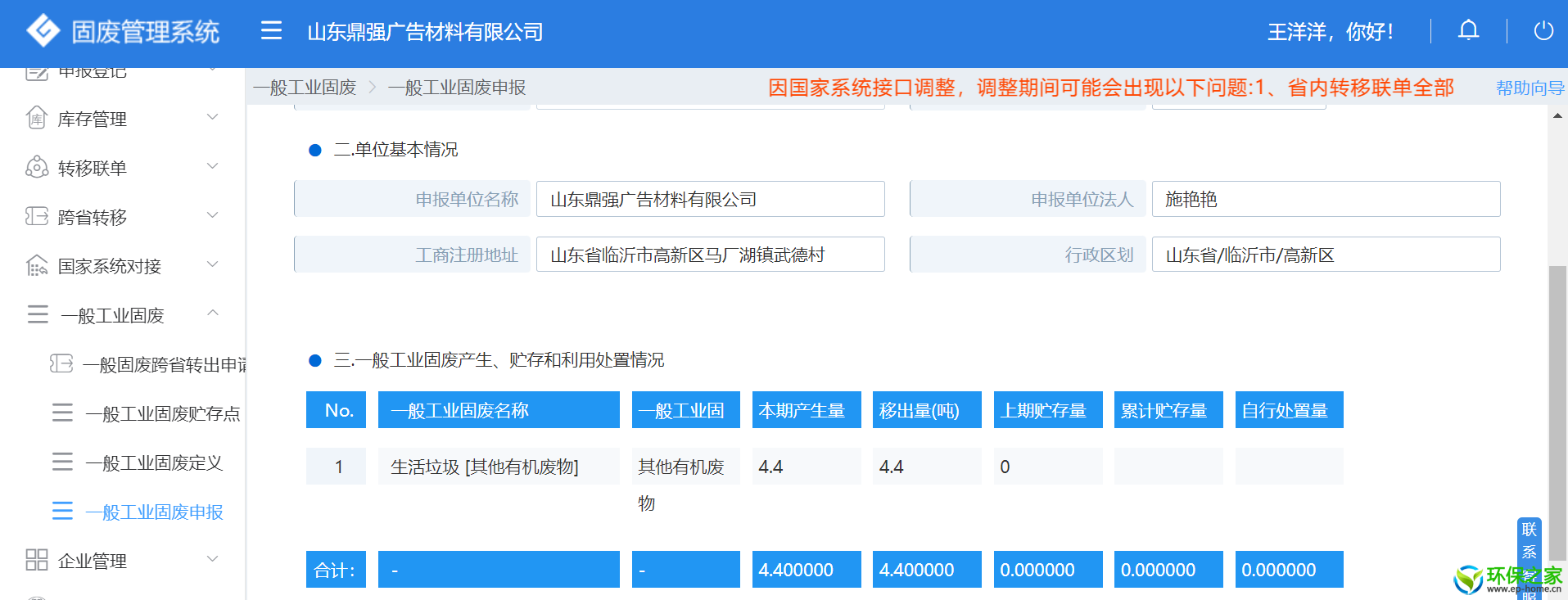Select 一般工业固废定义 in sidebar
This screenshot has width=1568, height=600.
pyautogui.click(x=154, y=463)
